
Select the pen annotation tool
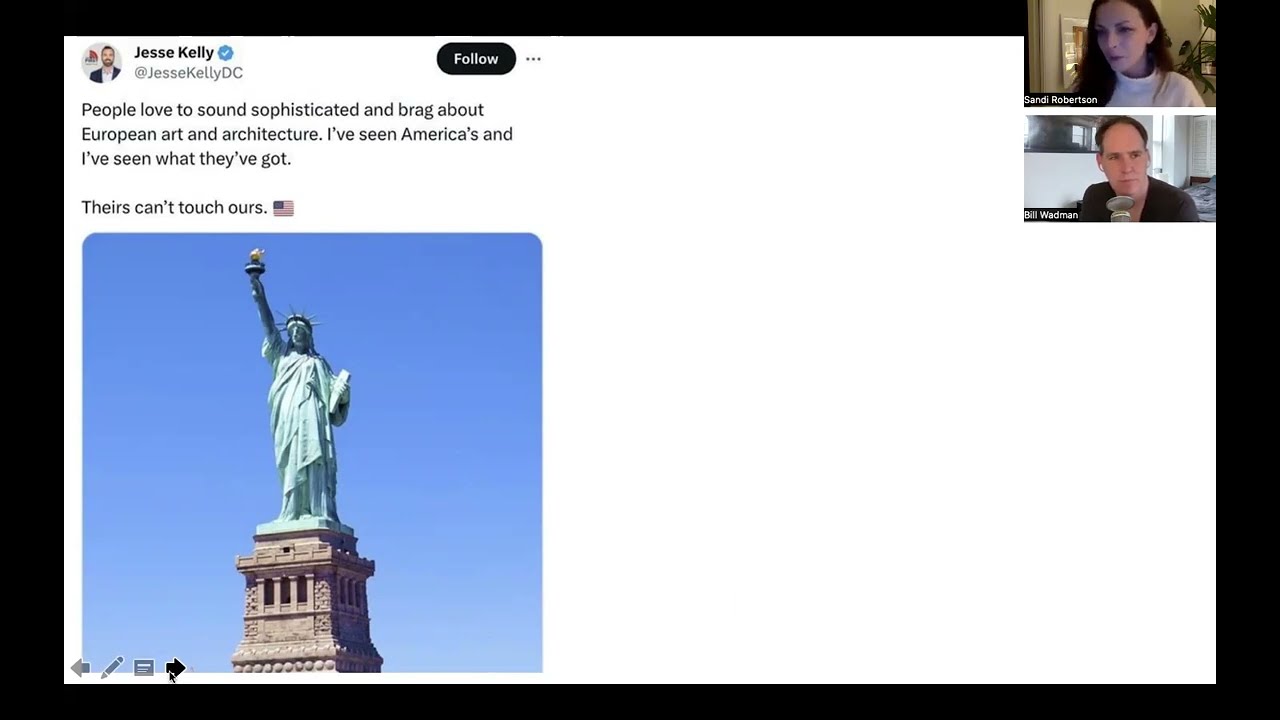point(112,667)
